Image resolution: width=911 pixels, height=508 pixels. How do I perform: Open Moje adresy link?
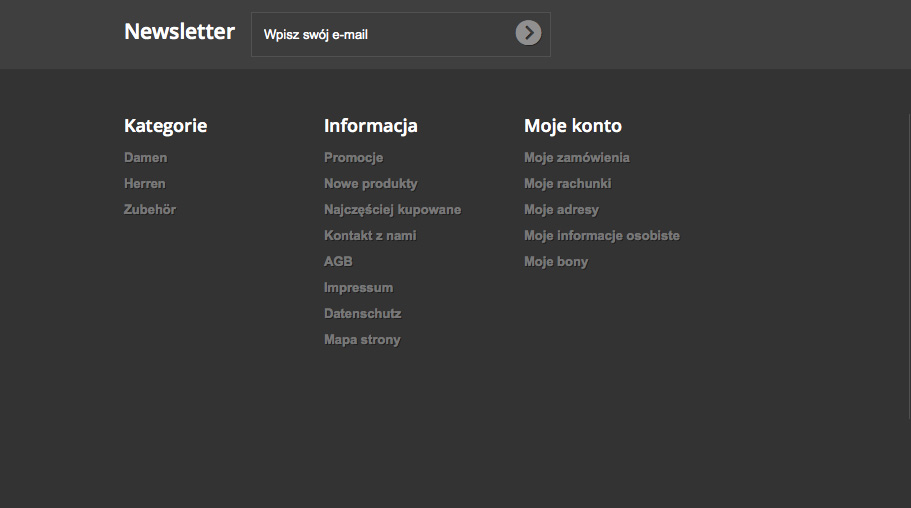[561, 210]
